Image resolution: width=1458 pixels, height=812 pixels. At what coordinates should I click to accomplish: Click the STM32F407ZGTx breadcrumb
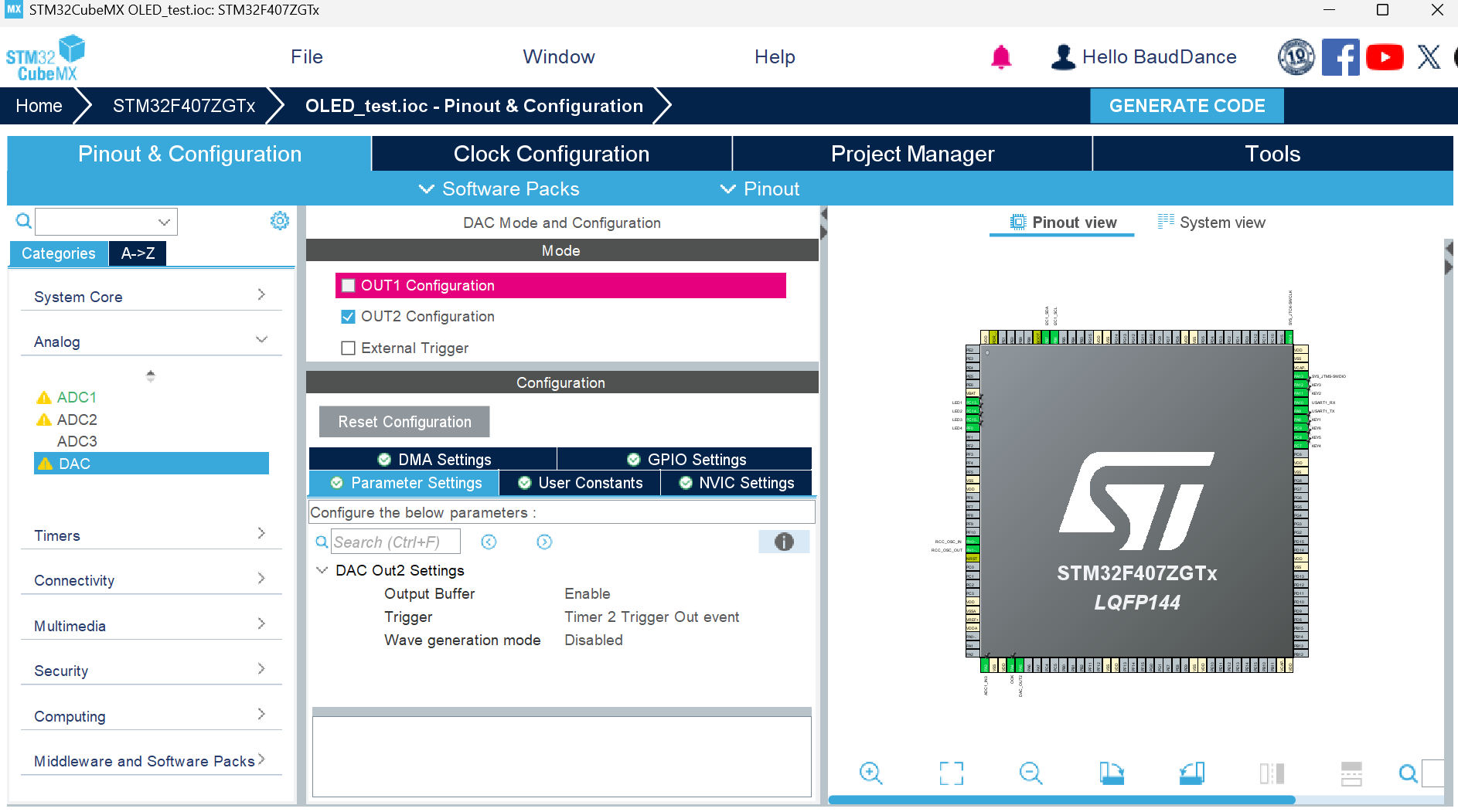[x=184, y=106]
